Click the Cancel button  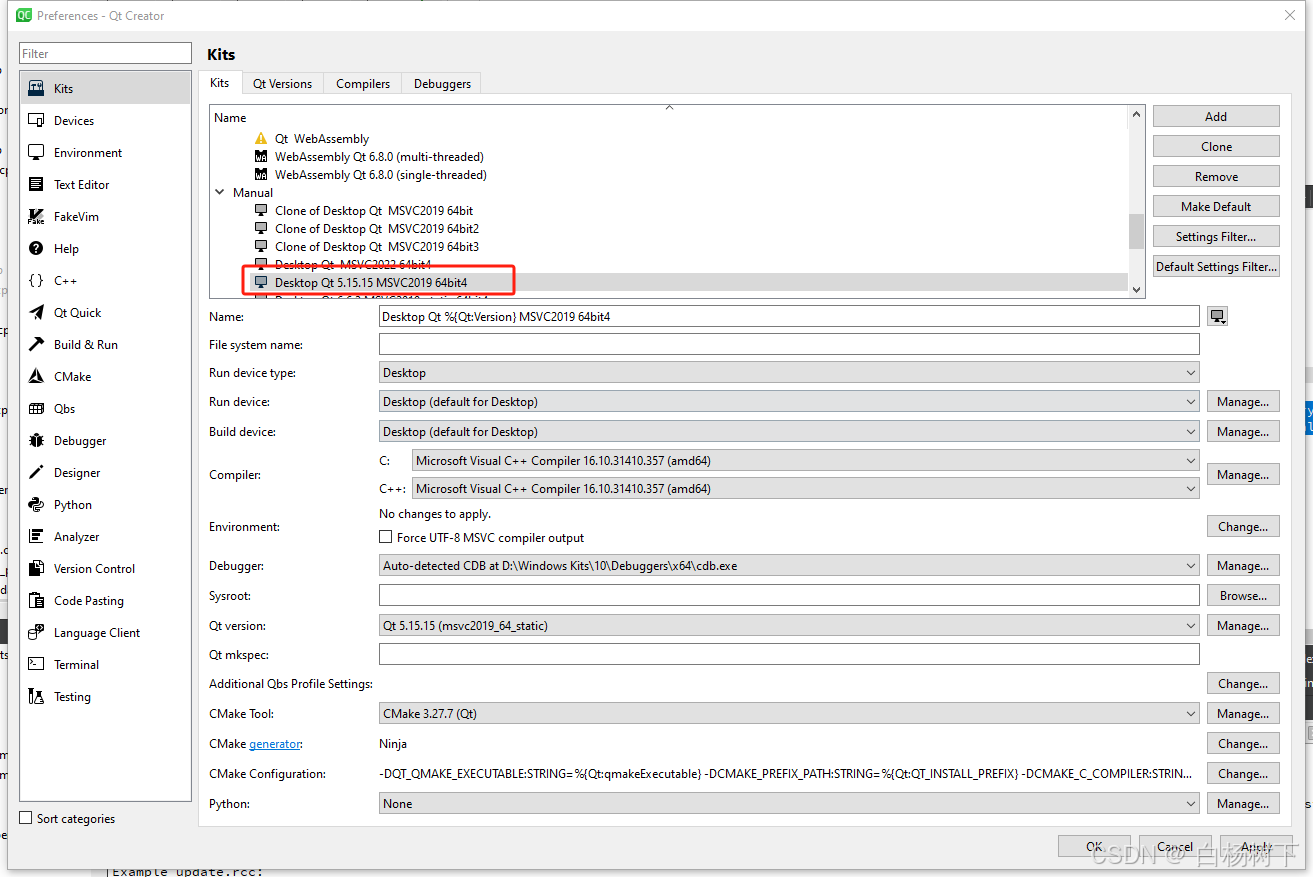(x=1174, y=846)
